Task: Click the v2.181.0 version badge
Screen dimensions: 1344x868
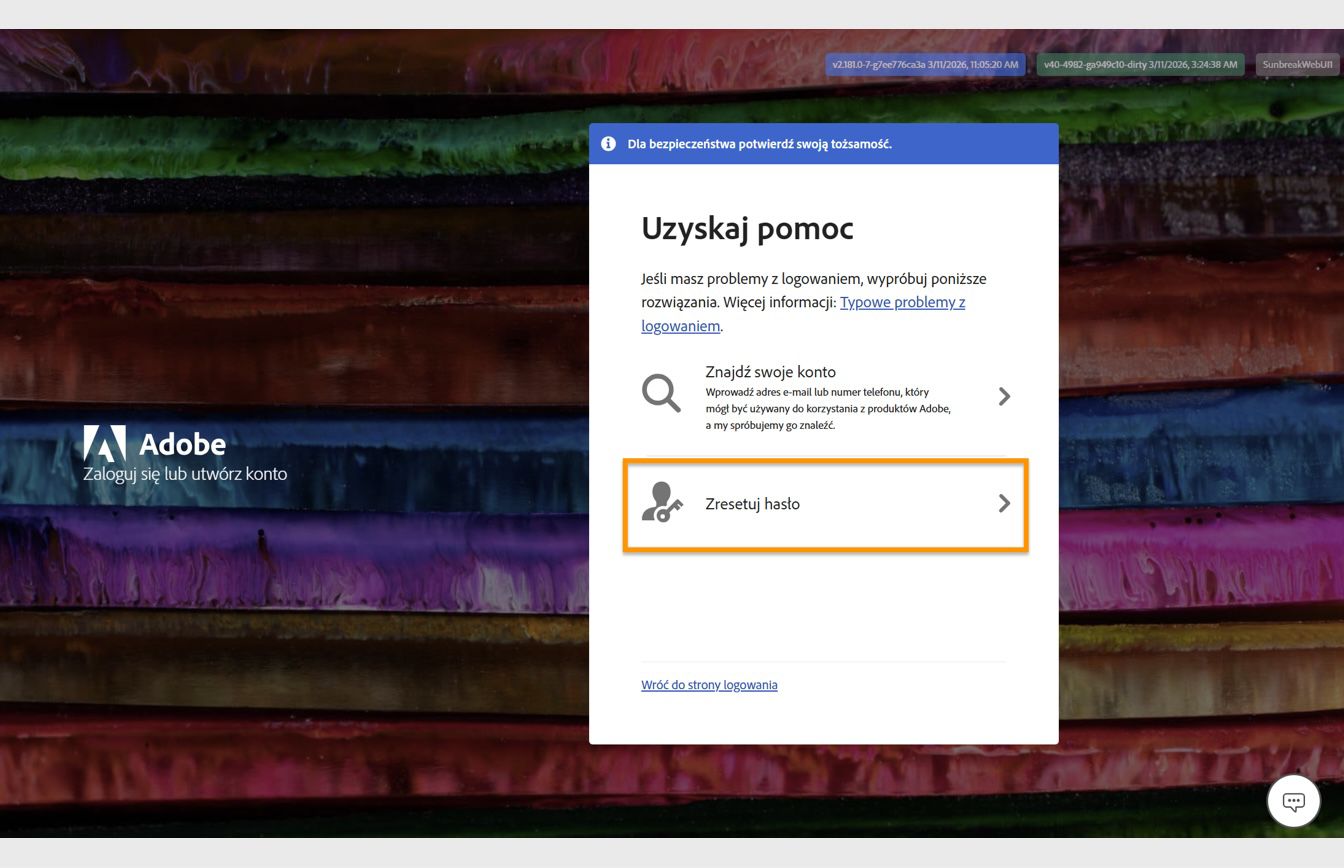Action: click(x=923, y=63)
